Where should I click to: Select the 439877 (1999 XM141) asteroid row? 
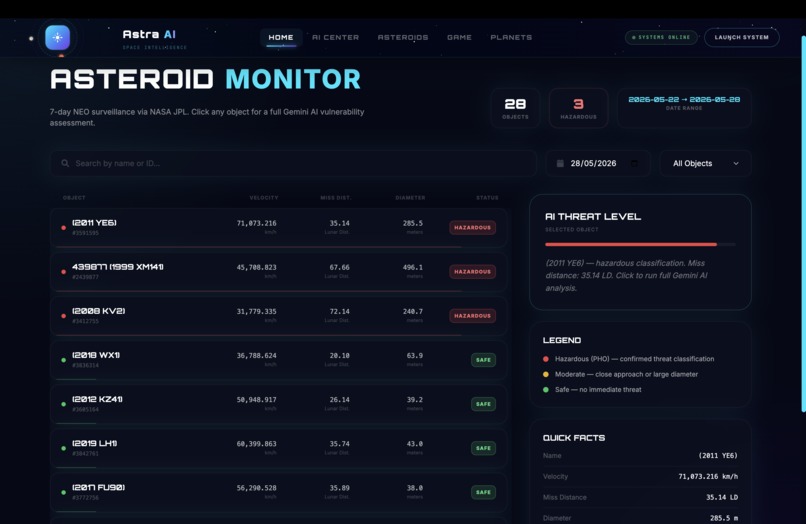[279, 272]
